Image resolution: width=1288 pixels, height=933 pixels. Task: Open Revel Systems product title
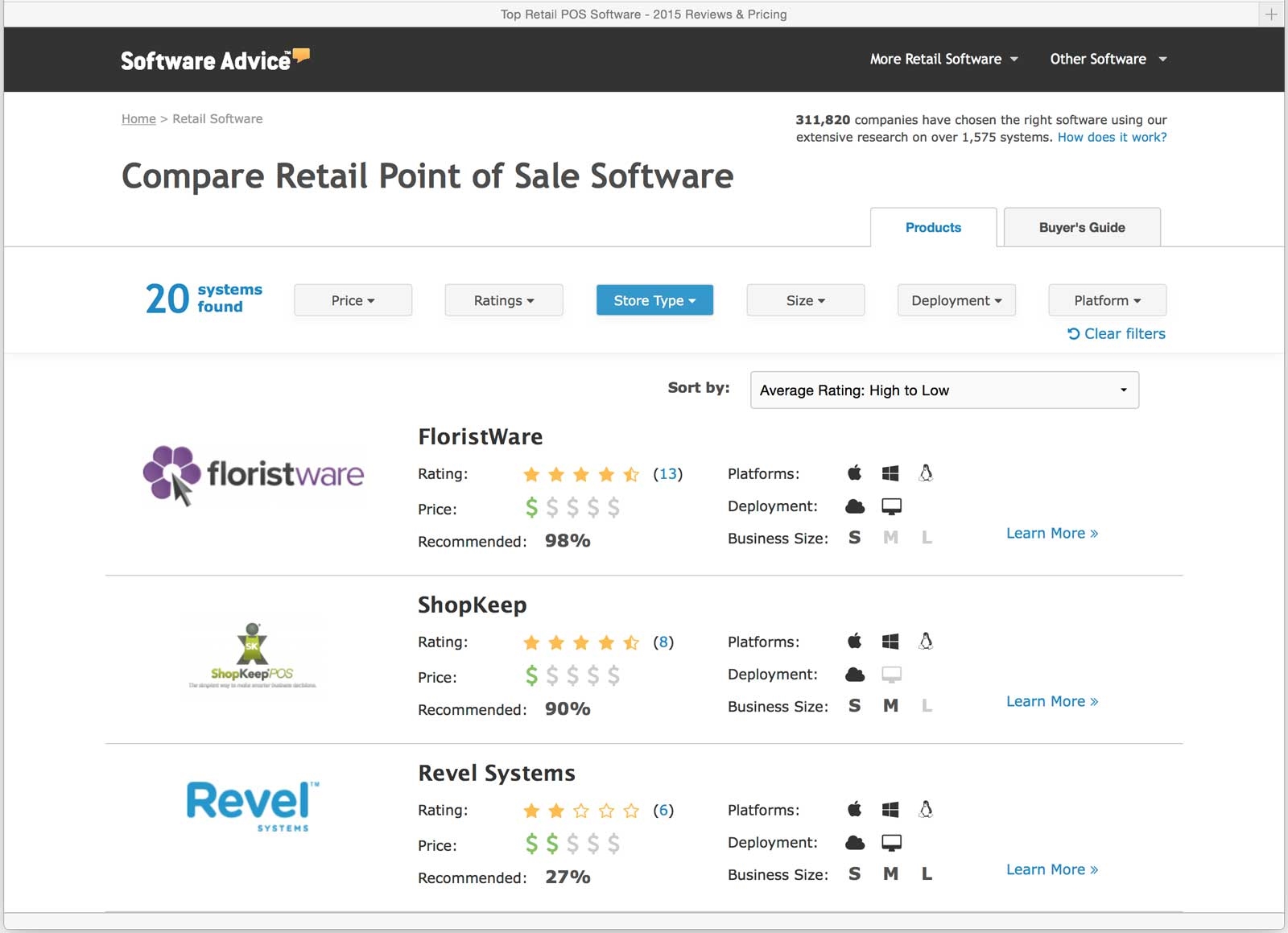(x=497, y=773)
